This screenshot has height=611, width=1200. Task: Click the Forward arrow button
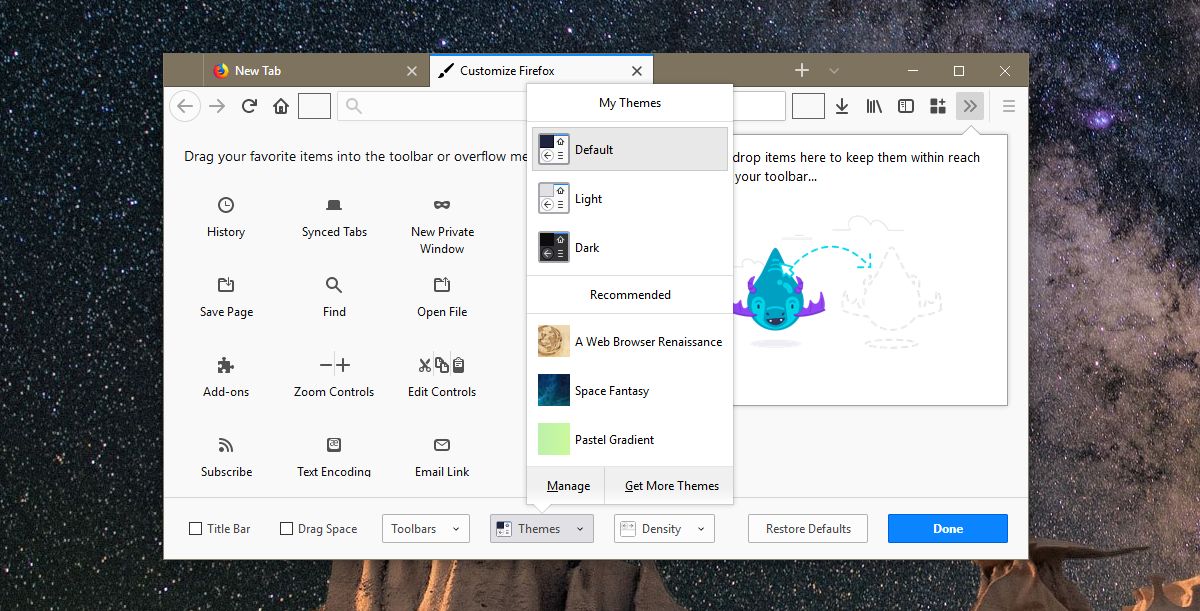(217, 106)
